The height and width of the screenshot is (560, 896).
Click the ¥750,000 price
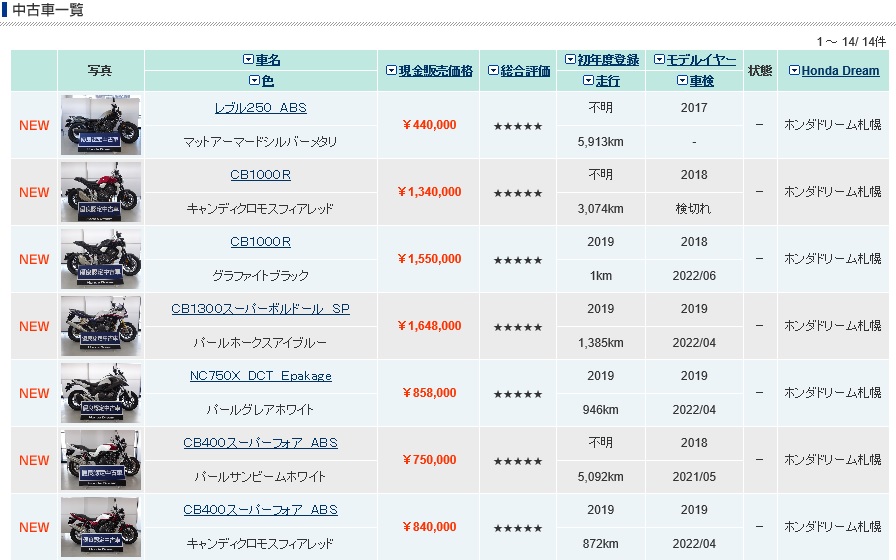429,460
